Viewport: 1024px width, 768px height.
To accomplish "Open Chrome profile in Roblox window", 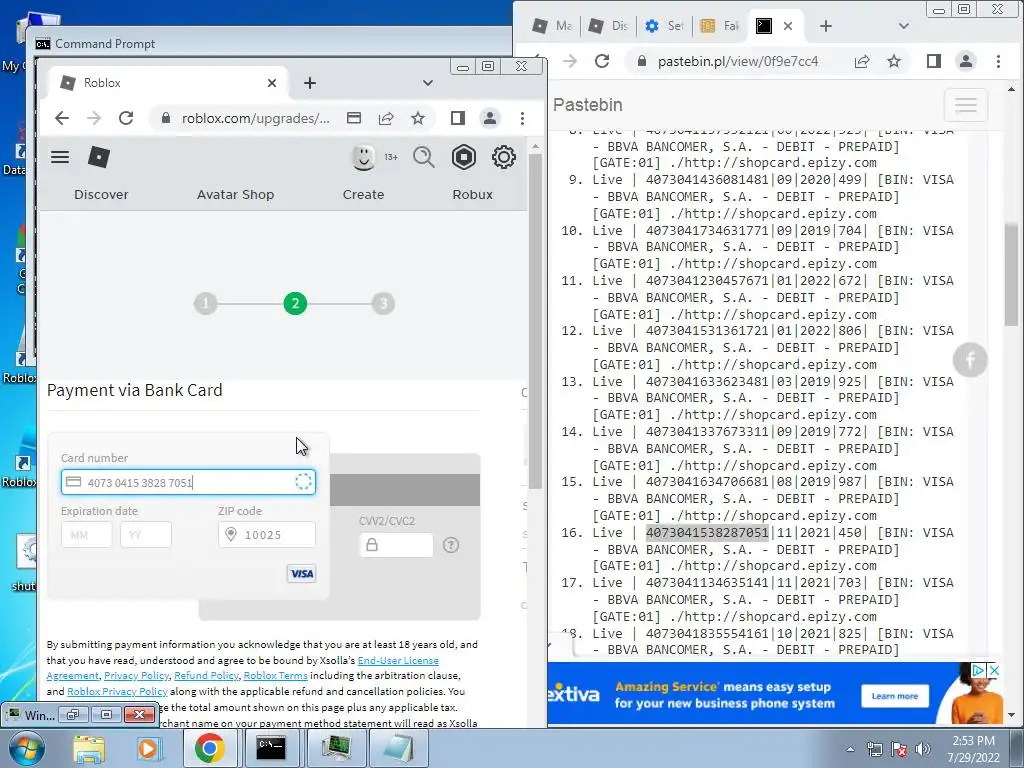I will pyautogui.click(x=490, y=118).
